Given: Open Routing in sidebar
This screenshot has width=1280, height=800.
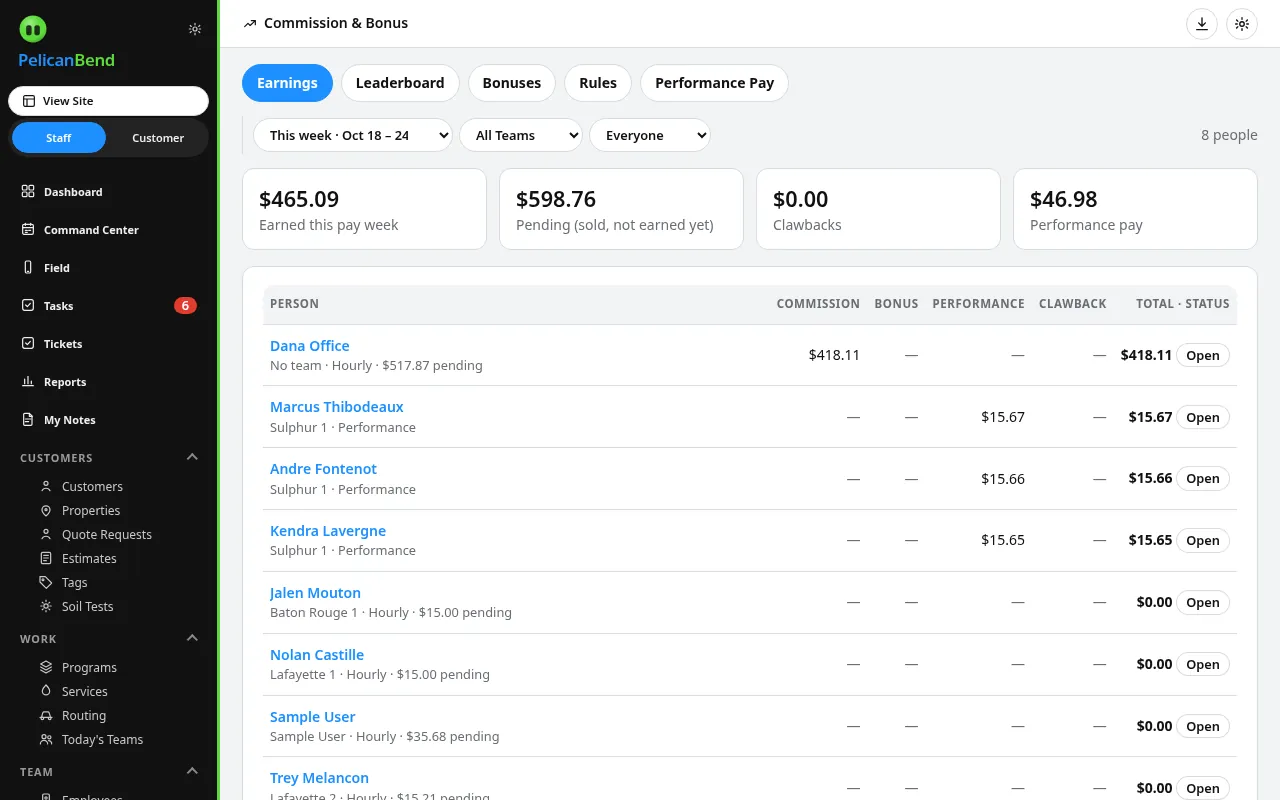Looking at the screenshot, I should click(84, 716).
